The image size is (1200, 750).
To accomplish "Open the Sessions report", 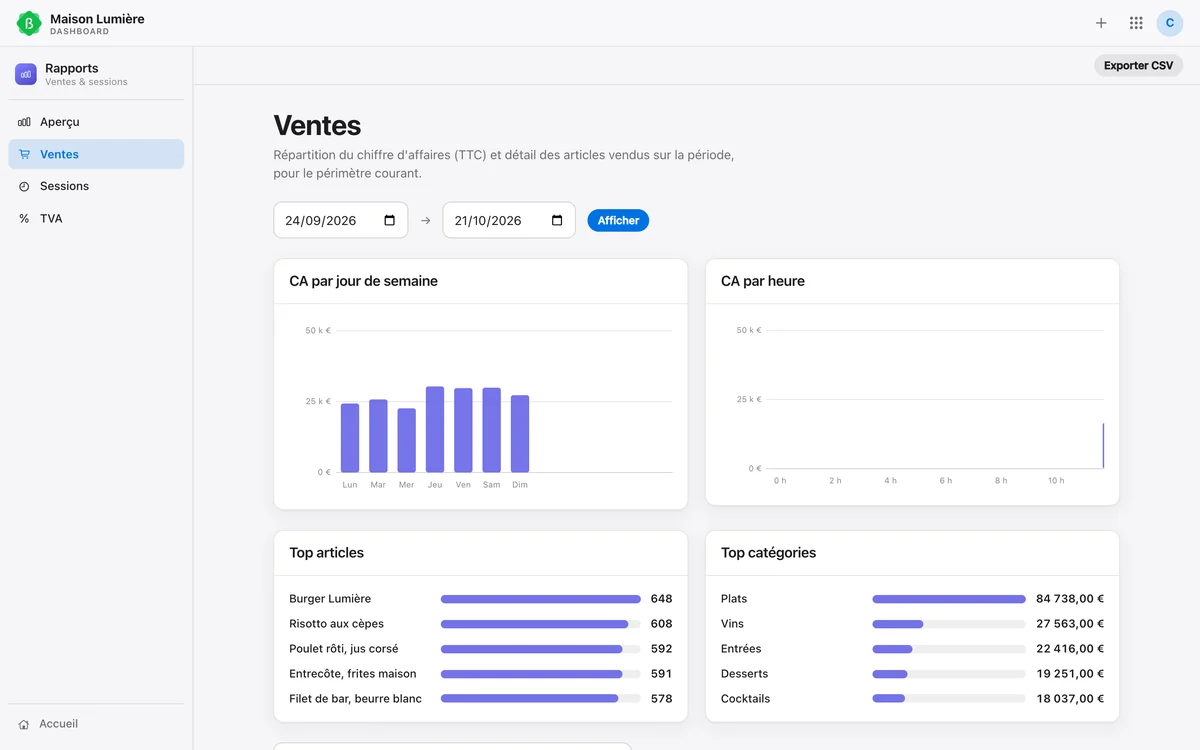I will point(96,186).
